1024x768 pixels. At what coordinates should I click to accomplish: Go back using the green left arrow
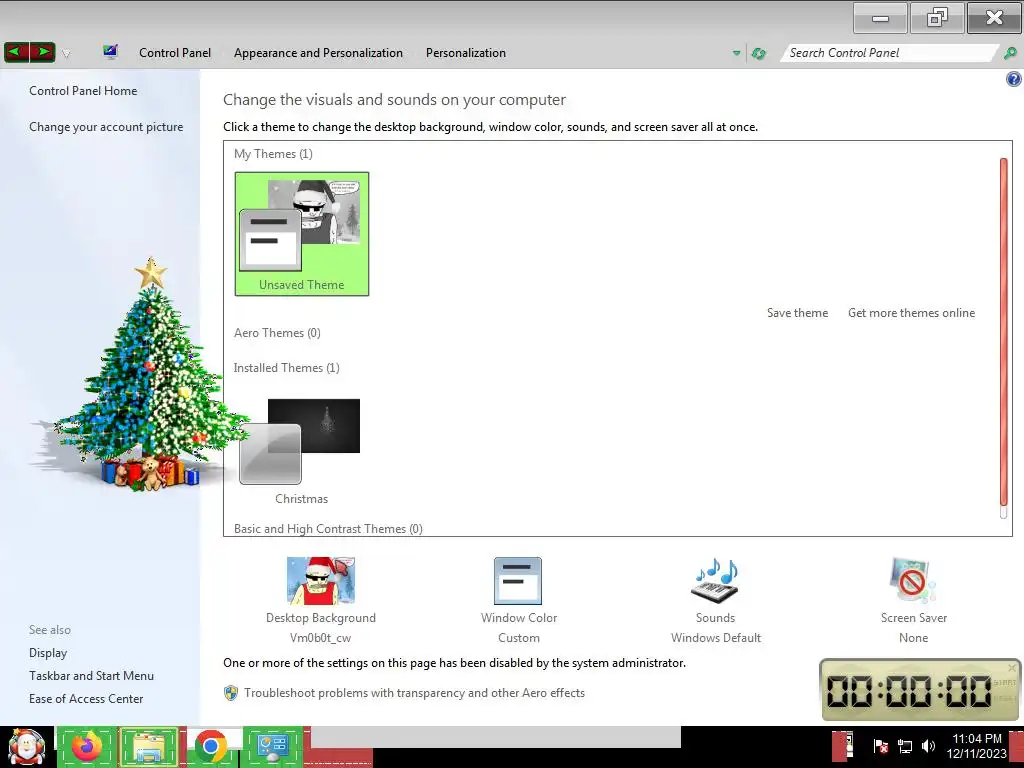click(16, 52)
